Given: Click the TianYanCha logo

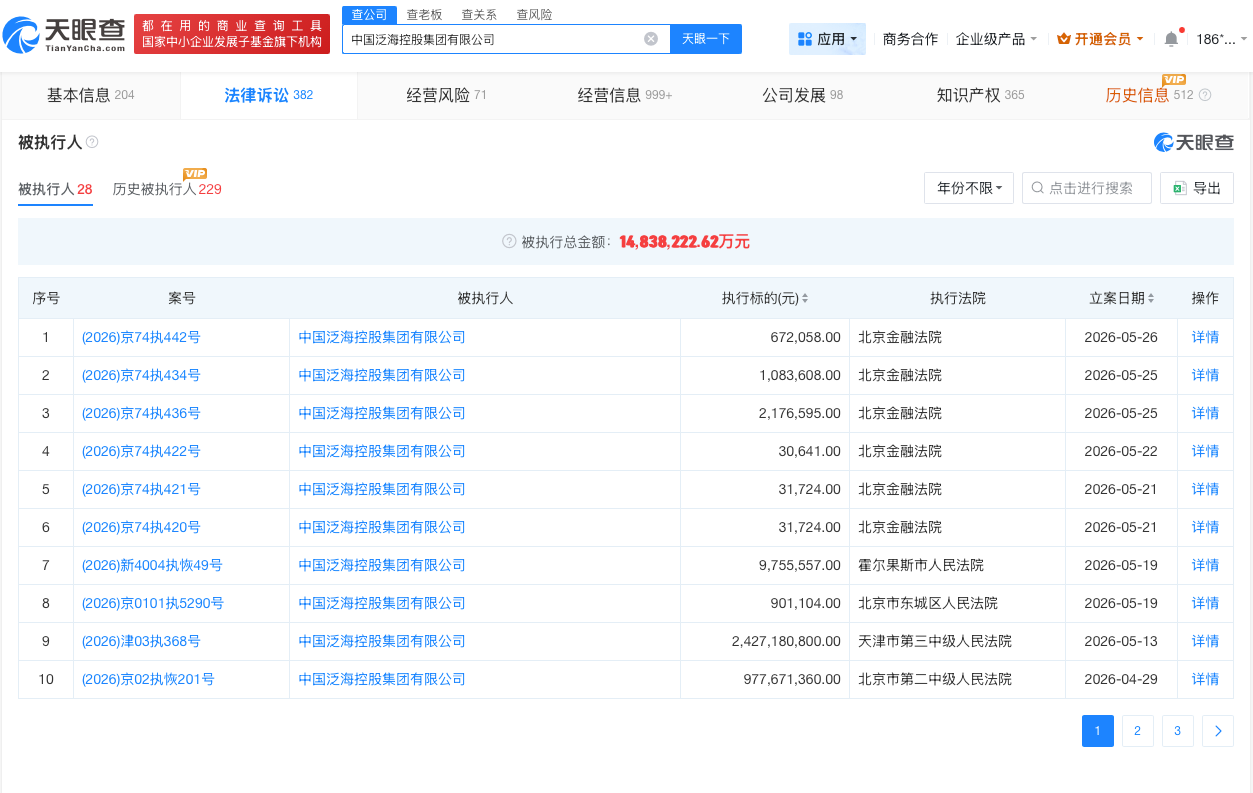Looking at the screenshot, I should pyautogui.click(x=64, y=35).
